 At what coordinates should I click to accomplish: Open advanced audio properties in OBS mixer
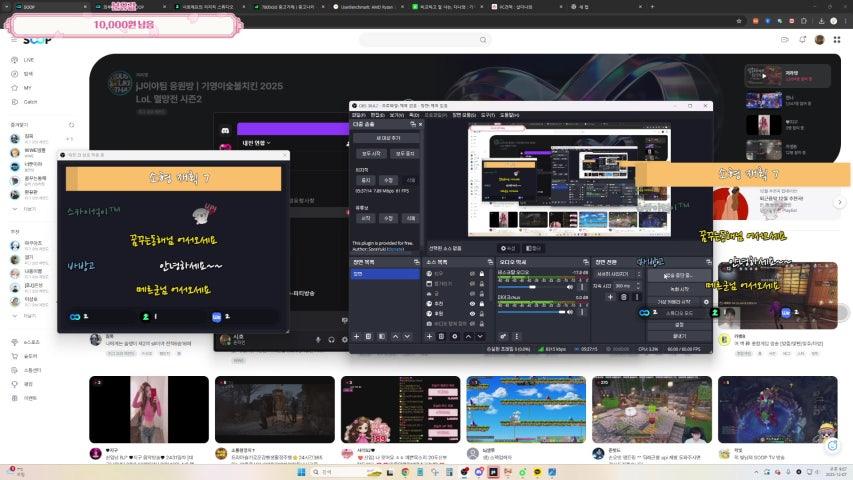pyautogui.click(x=503, y=336)
